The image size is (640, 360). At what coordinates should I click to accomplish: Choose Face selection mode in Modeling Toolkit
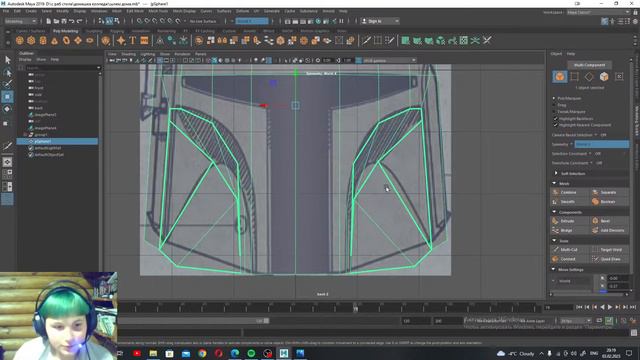(x=604, y=77)
